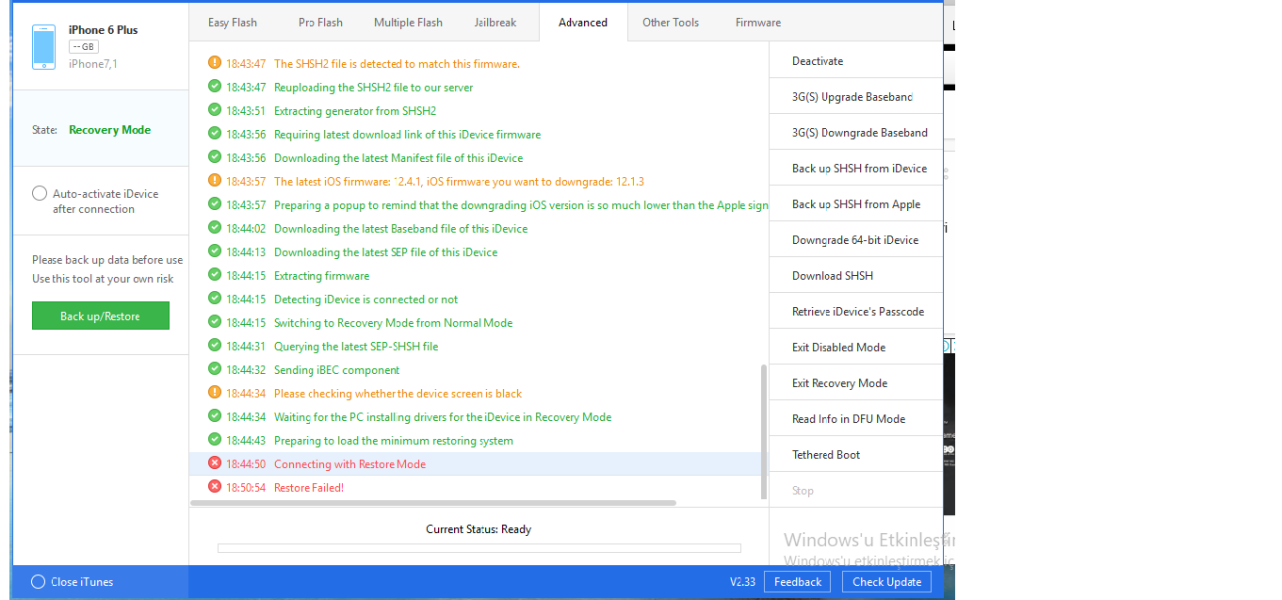Click the restore progress bar
The height and width of the screenshot is (600, 1282).
tap(479, 548)
